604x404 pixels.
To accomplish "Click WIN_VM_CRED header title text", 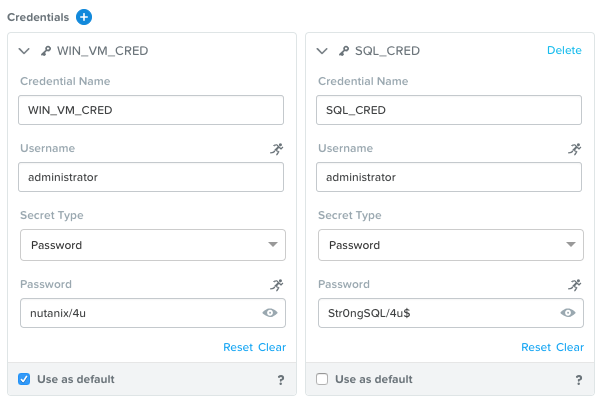I will click(102, 51).
